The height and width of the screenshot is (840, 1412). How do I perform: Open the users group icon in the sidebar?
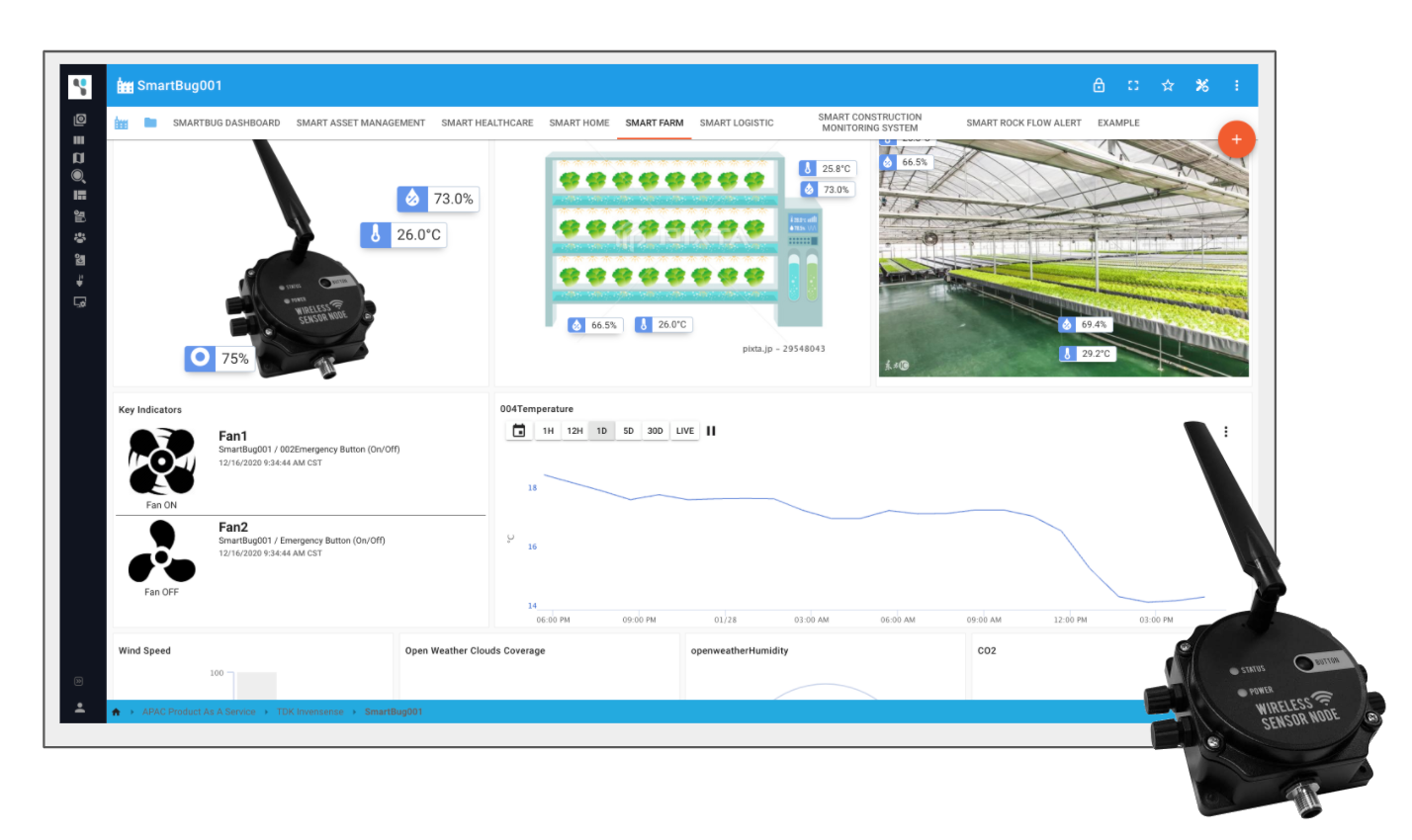tap(79, 238)
